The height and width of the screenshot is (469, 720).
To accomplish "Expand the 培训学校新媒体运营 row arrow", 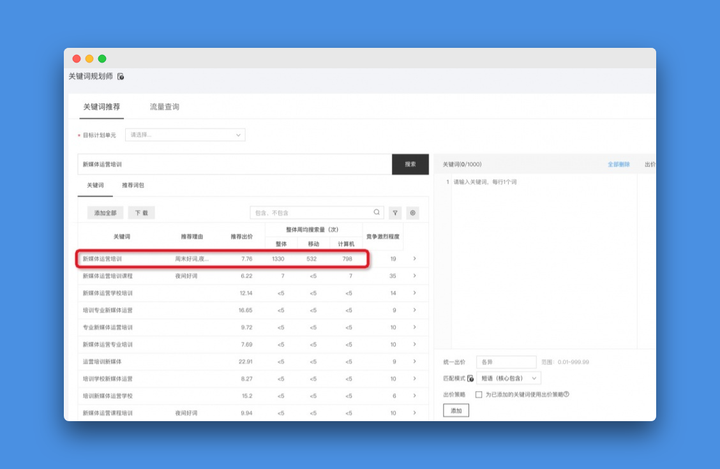I will pyautogui.click(x=415, y=379).
